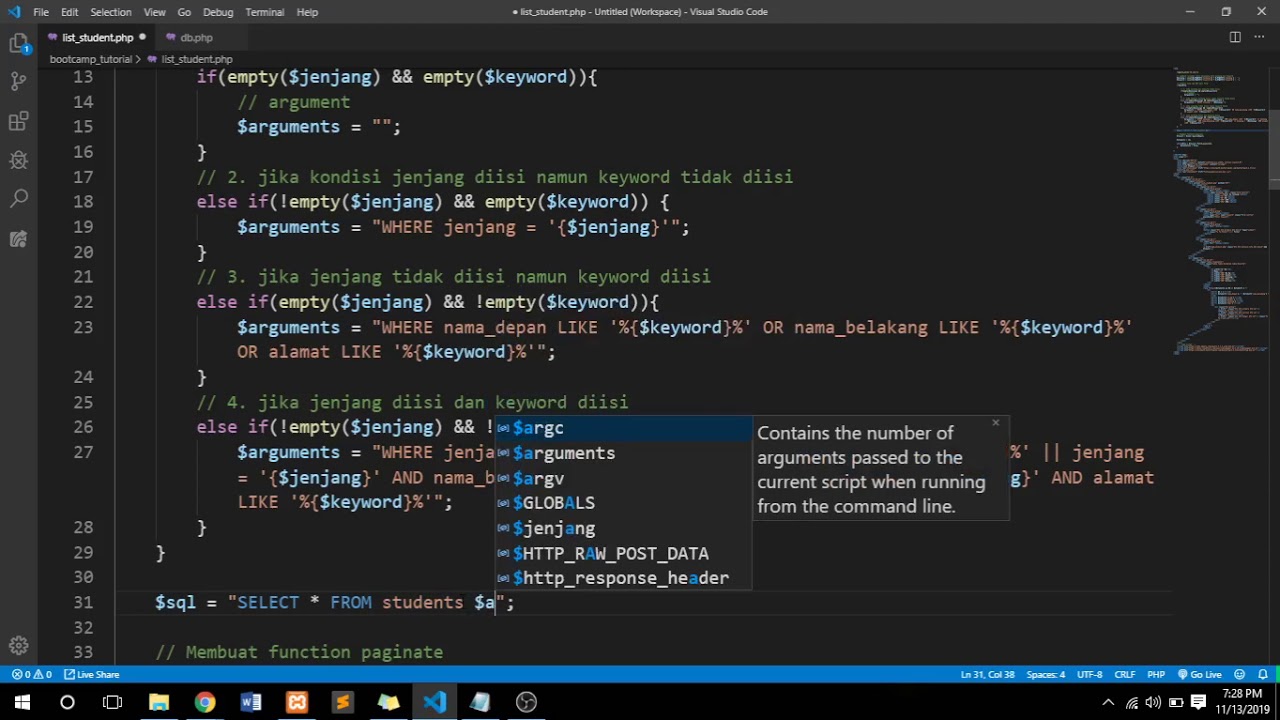1280x720 pixels.
Task: Open the File menu
Action: point(41,12)
